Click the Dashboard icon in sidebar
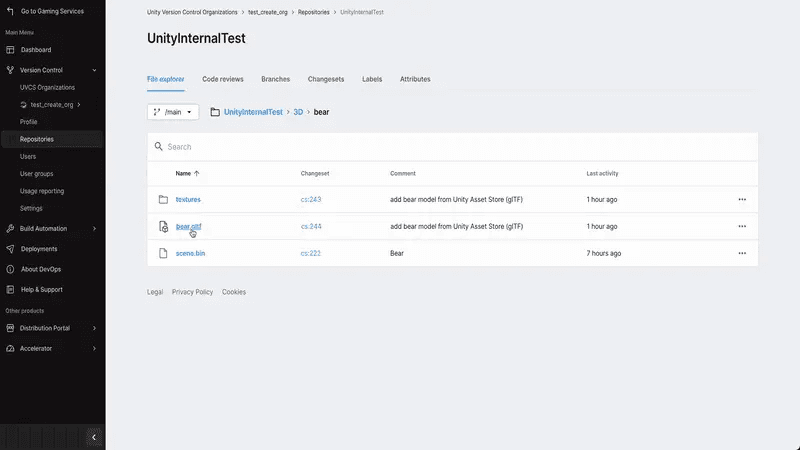 (11, 49)
